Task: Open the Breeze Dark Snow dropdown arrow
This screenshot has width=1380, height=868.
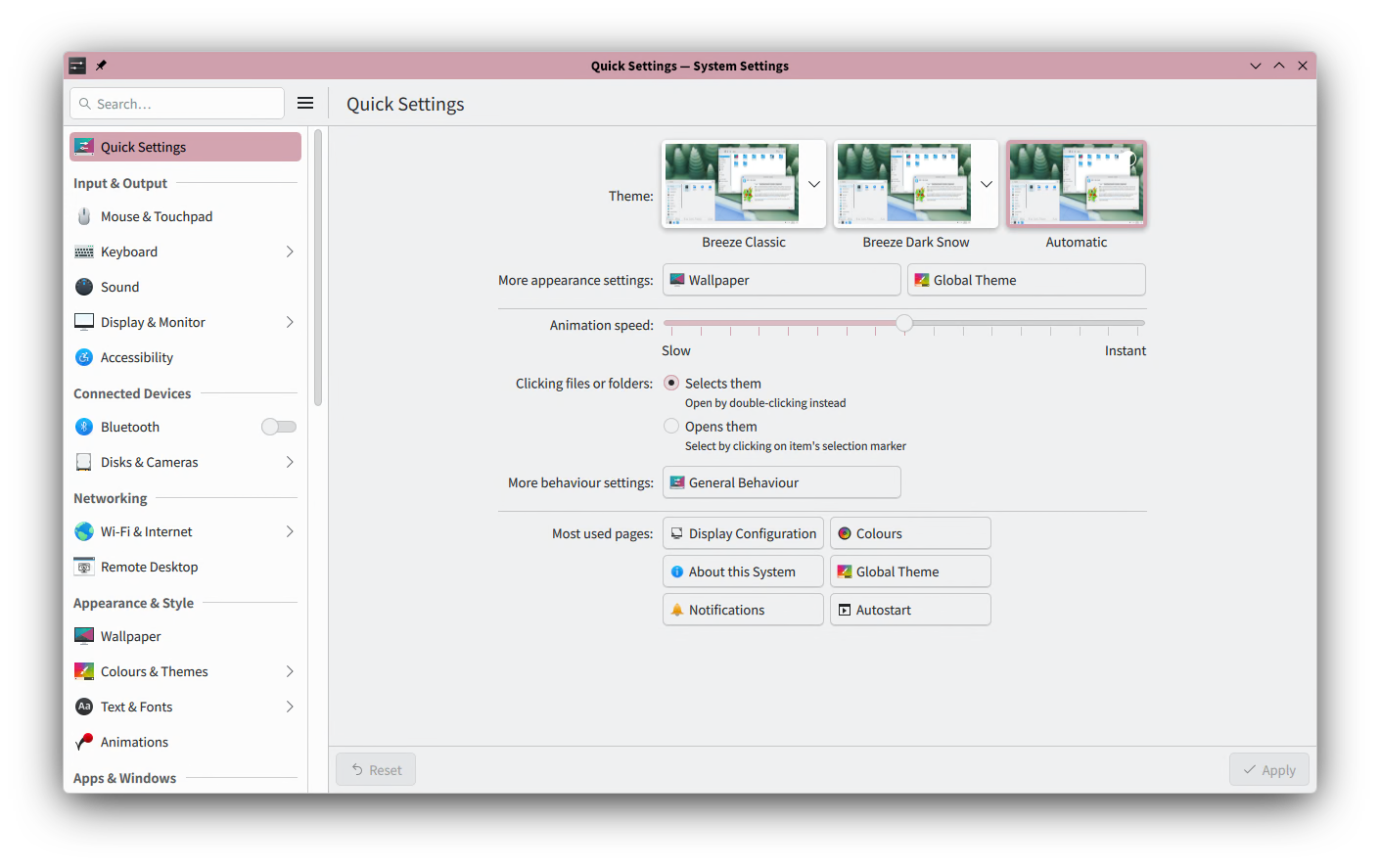Action: click(987, 184)
